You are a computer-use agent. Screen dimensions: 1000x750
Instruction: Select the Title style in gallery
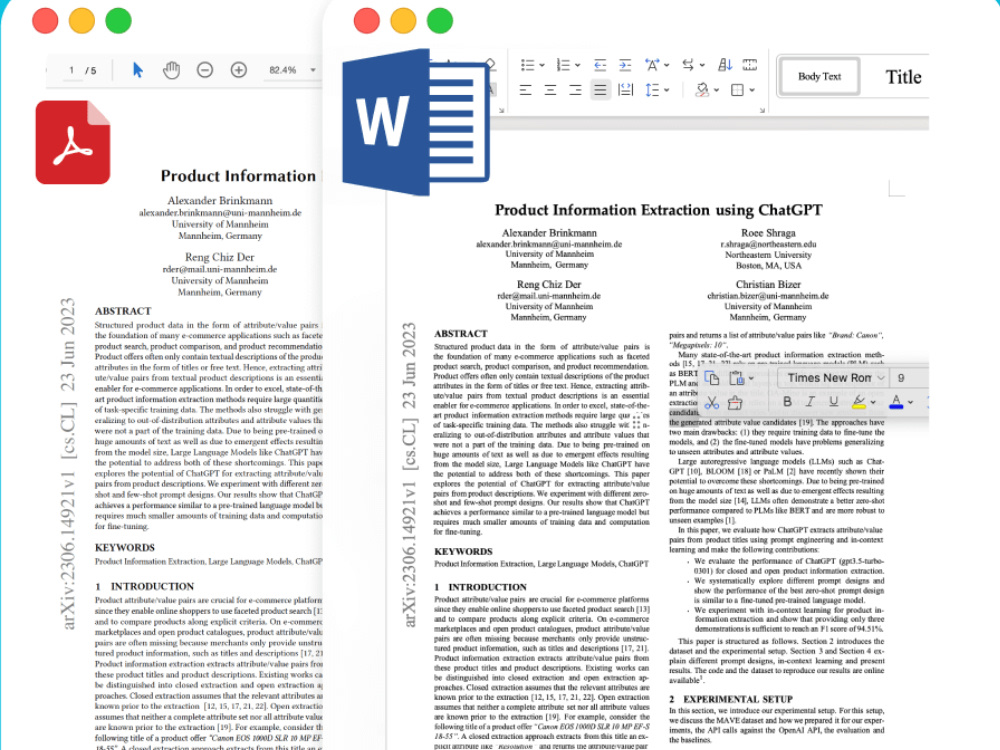point(903,77)
